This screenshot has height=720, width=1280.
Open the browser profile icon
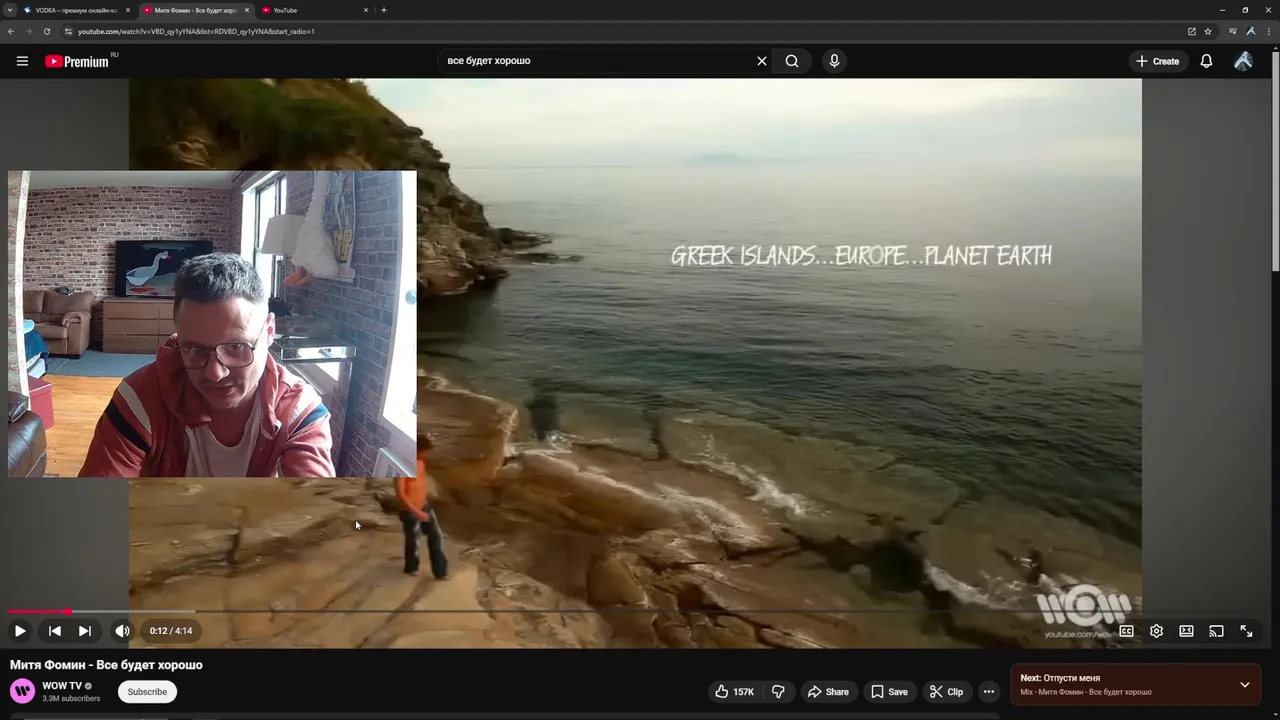pos(1250,31)
